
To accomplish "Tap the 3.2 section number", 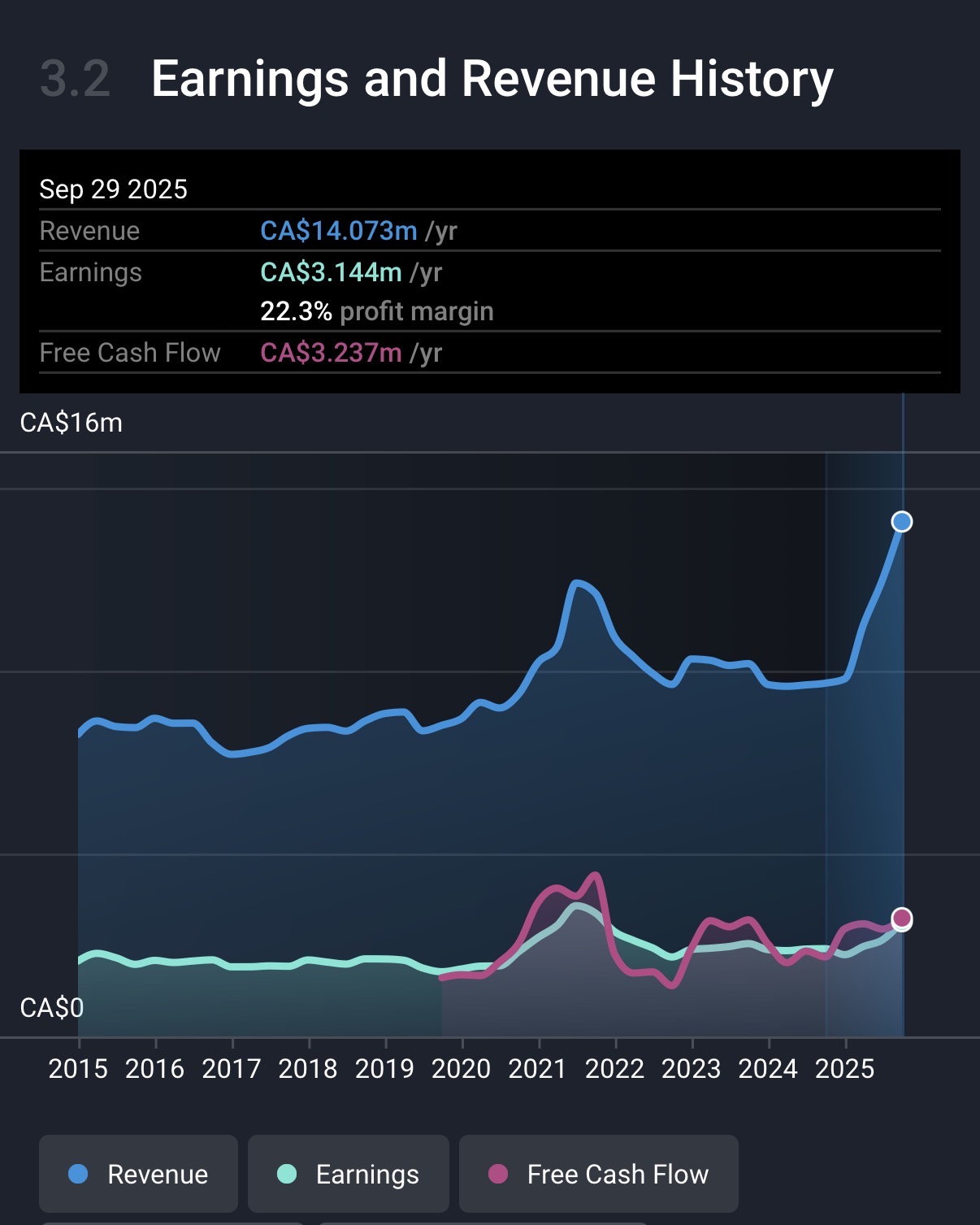I will (75, 79).
